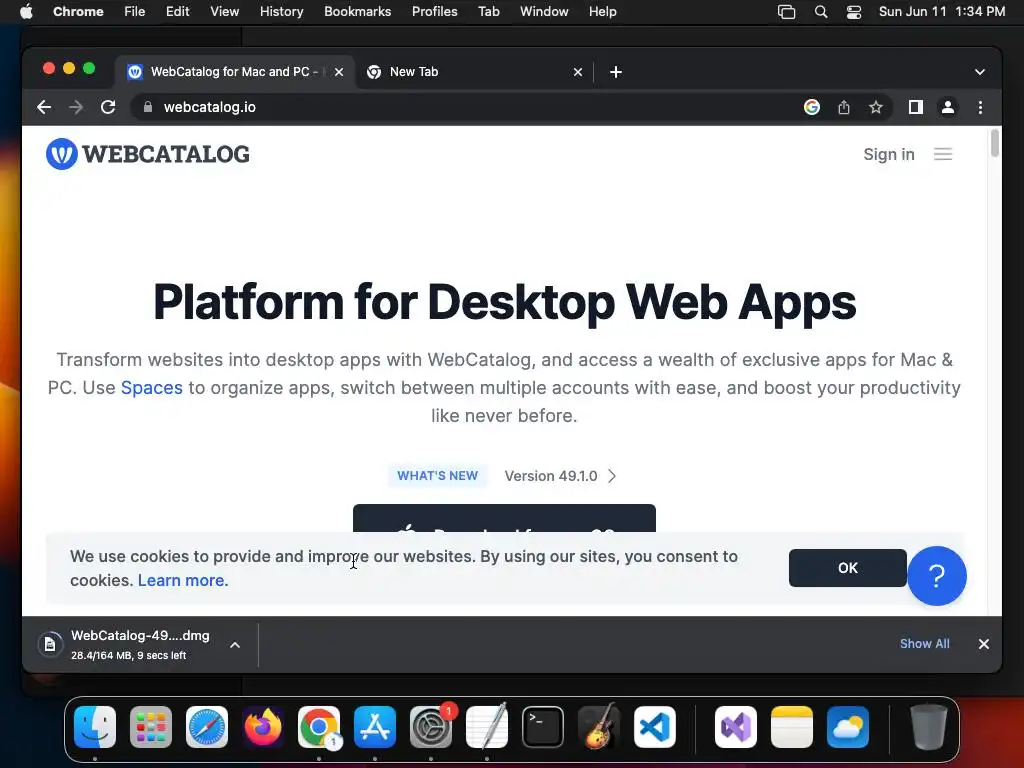The height and width of the screenshot is (768, 1024).
Task: Open Firefox from the Dock
Action: [263, 727]
